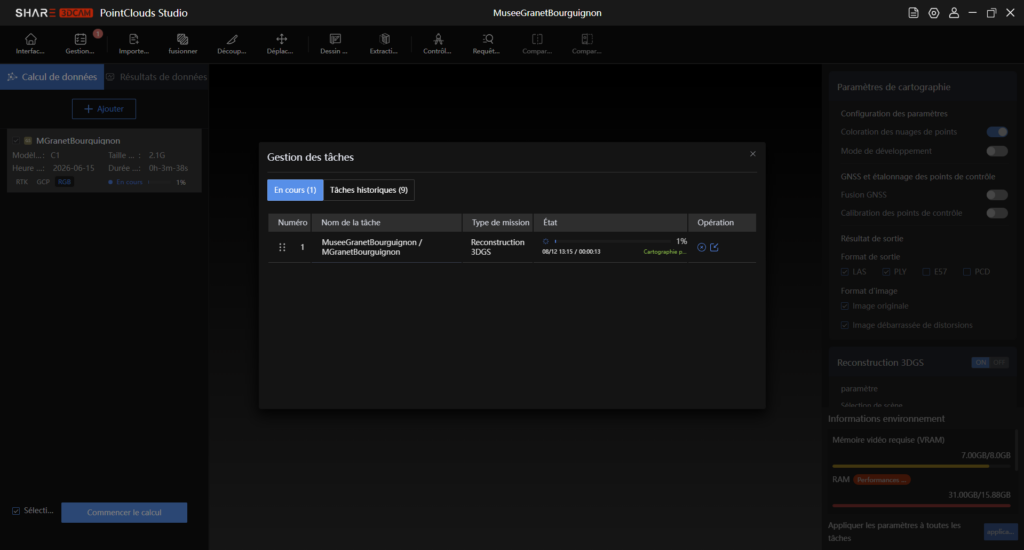The width and height of the screenshot is (1024, 550).
Task: Open the Résultats de données tab
Action: 157,77
